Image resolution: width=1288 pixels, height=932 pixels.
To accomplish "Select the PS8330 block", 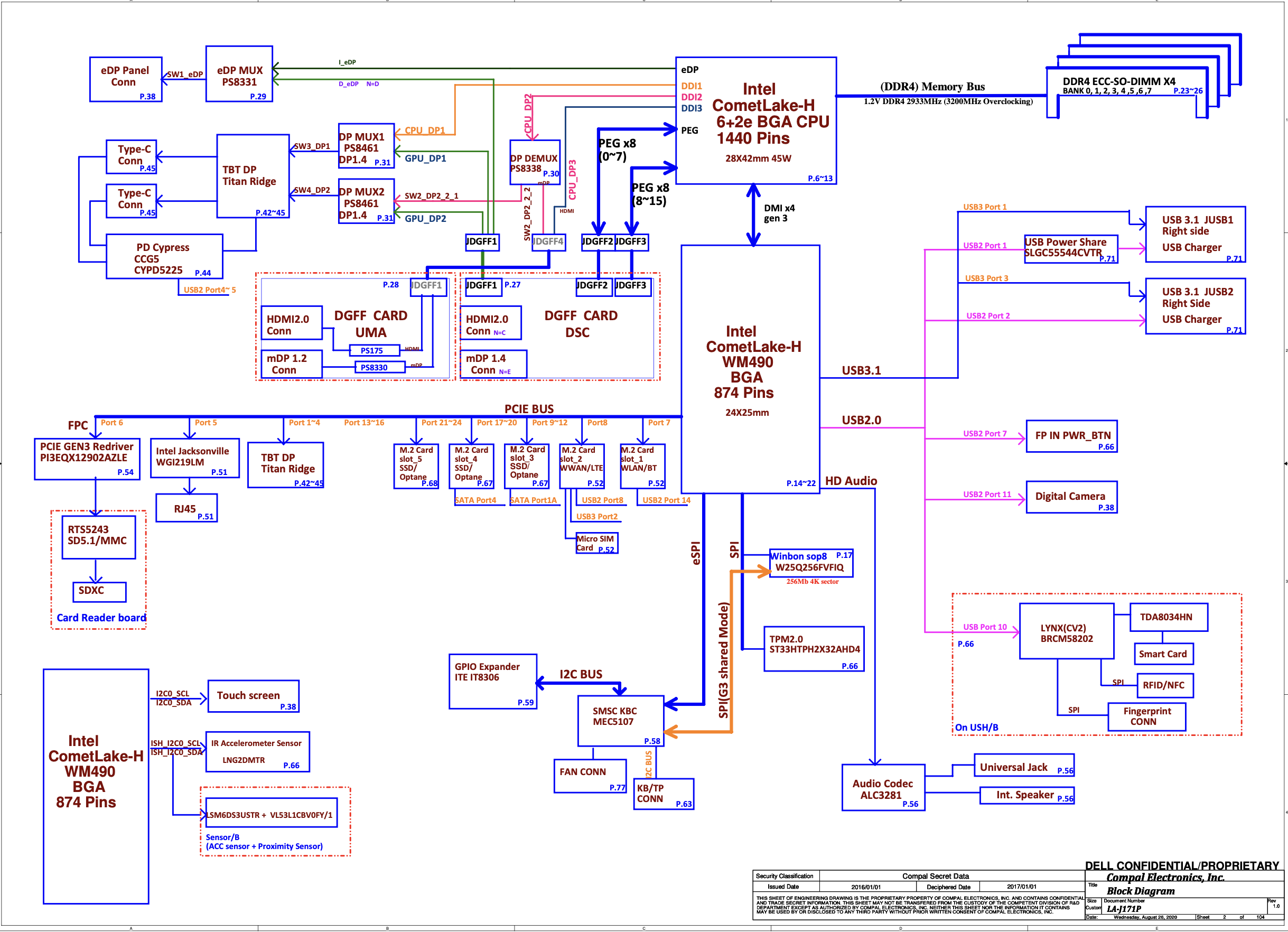I will (x=380, y=367).
